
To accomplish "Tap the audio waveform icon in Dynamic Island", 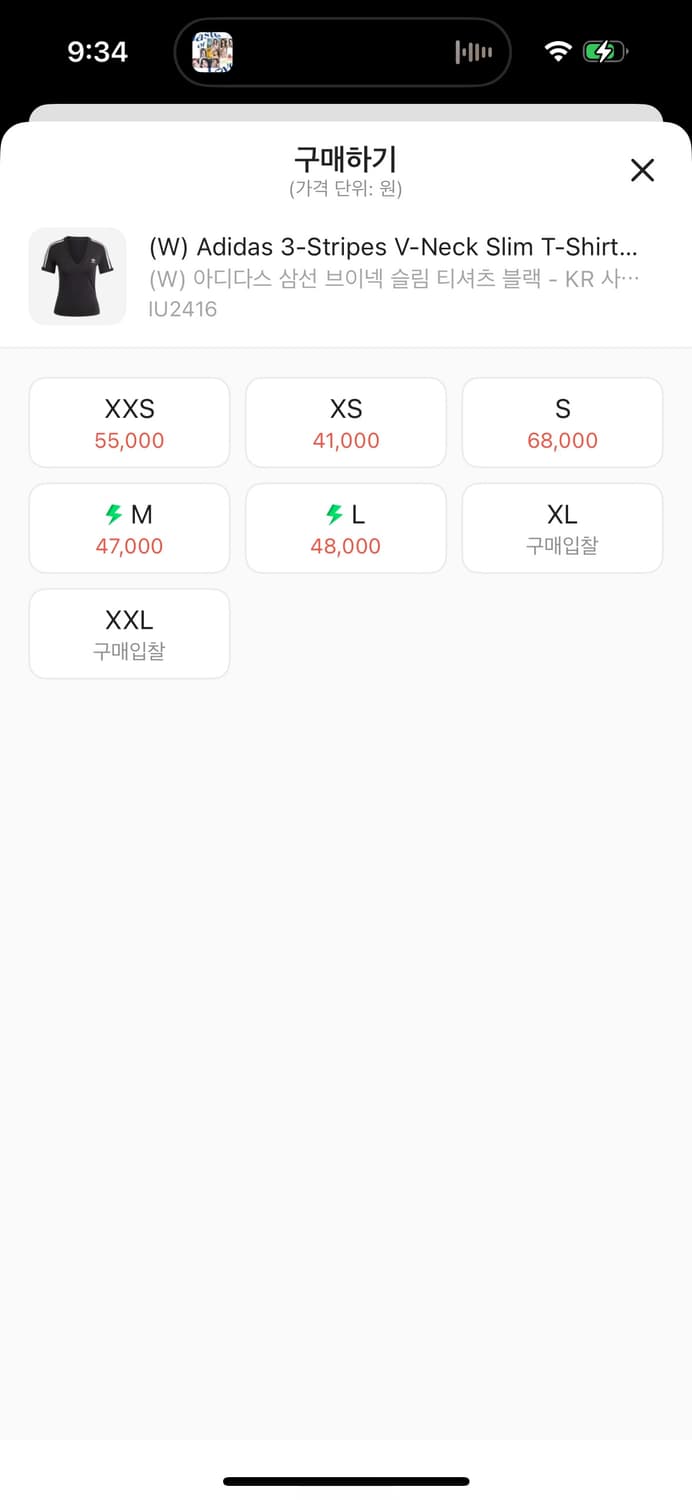I will [473, 52].
